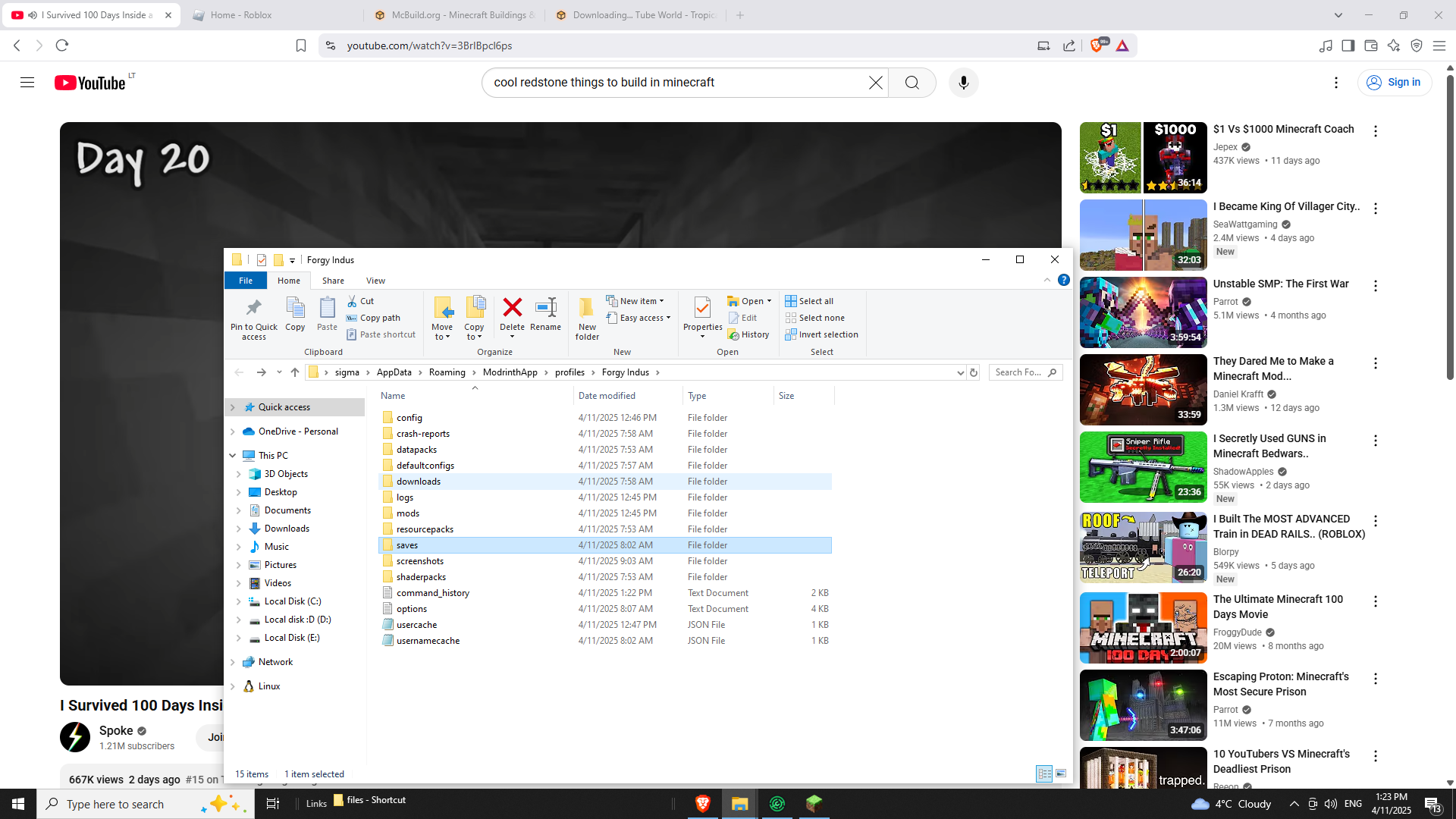The width and height of the screenshot is (1456, 819).
Task: Open address bar history dropdown in Explorer
Action: pos(960,372)
